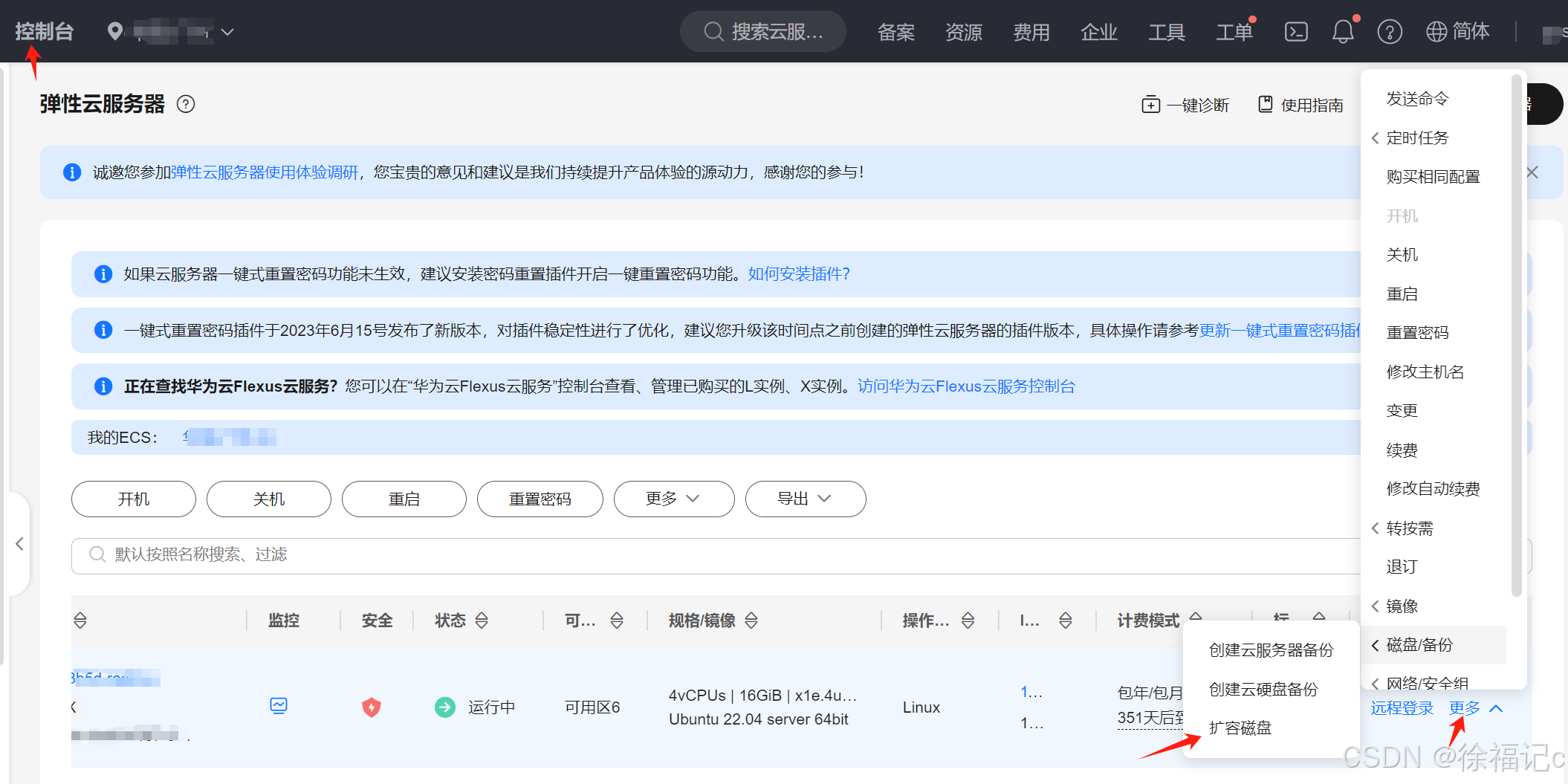Open the 备案 menu

pos(895,32)
